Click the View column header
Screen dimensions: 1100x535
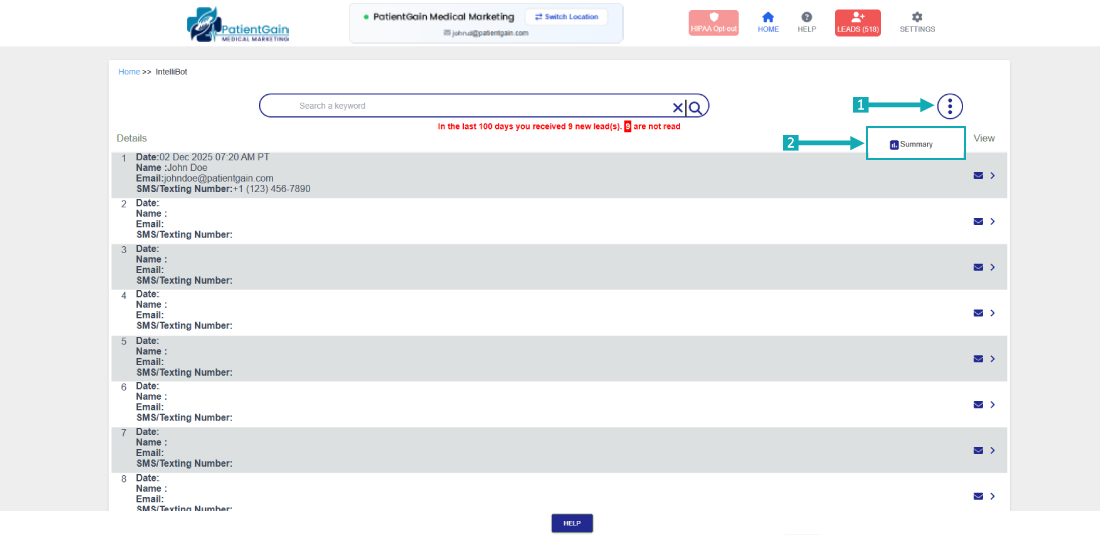984,138
